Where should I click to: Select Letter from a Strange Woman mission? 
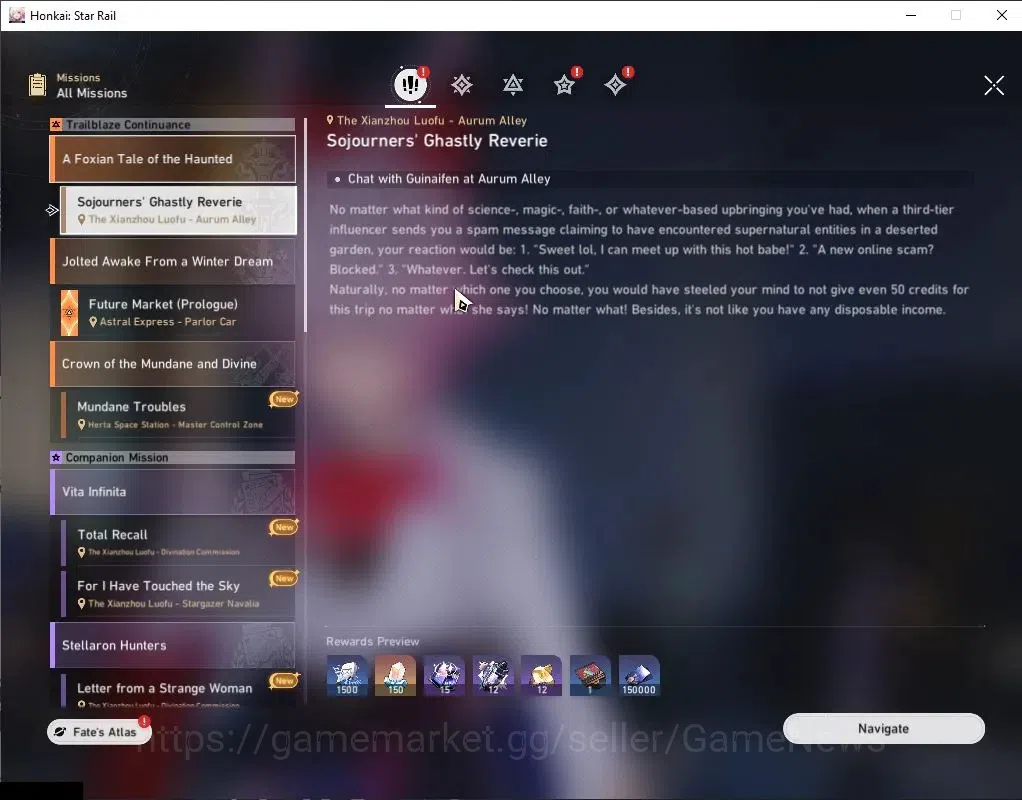(x=178, y=690)
